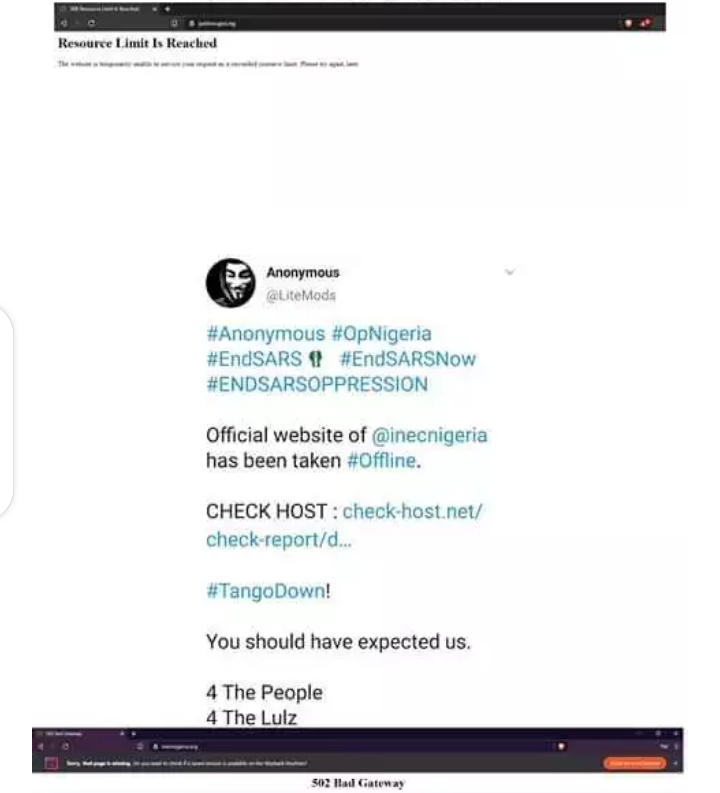Open the #ENDSARSOPPRESSION hashtag
720x793 pixels.
tap(317, 384)
